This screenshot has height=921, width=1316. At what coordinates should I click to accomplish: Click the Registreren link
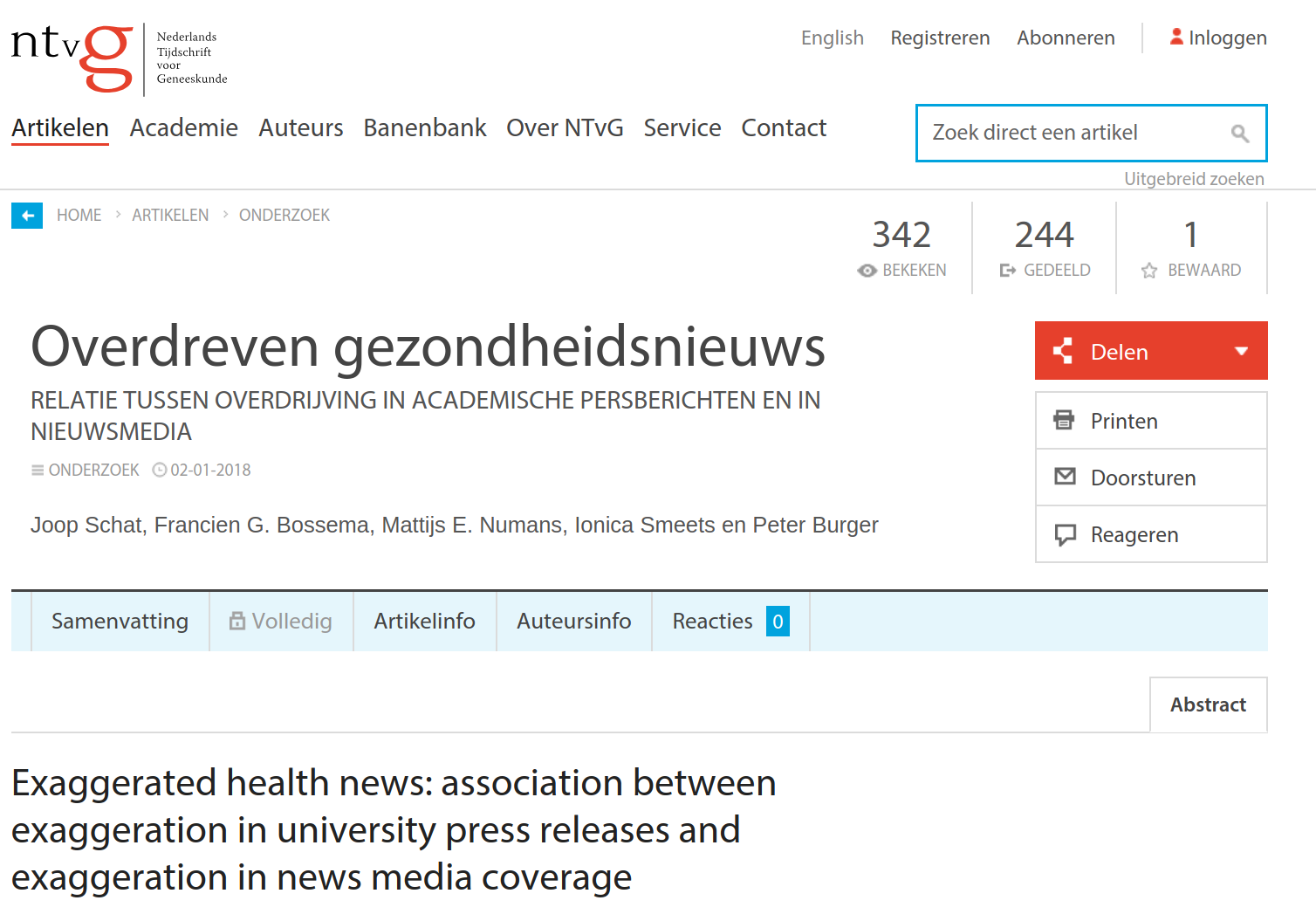click(x=940, y=38)
